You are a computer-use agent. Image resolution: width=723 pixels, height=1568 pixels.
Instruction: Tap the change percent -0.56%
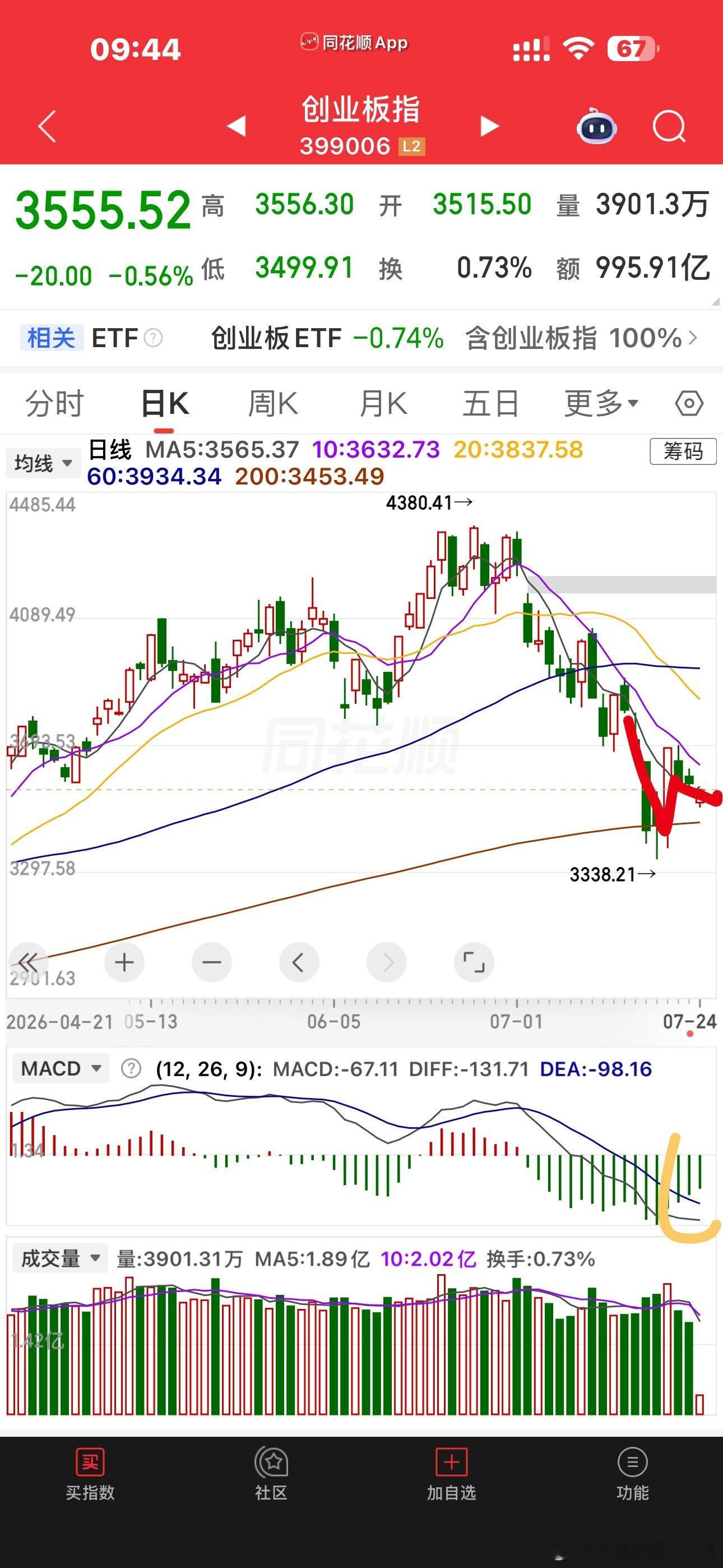tap(151, 276)
